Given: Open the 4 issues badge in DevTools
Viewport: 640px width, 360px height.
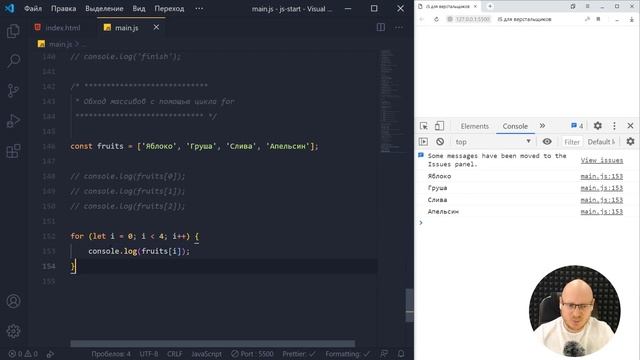Looking at the screenshot, I should pyautogui.click(x=577, y=126).
